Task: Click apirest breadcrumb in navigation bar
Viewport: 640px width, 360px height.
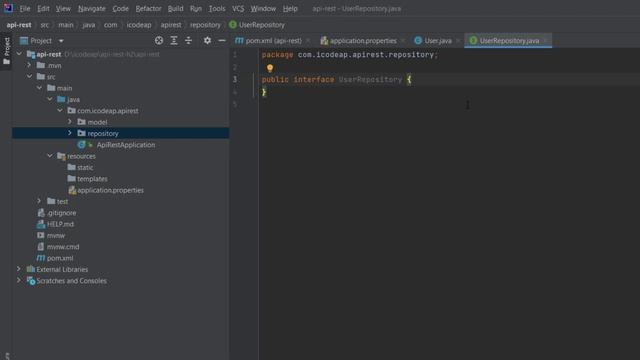Action: point(171,25)
